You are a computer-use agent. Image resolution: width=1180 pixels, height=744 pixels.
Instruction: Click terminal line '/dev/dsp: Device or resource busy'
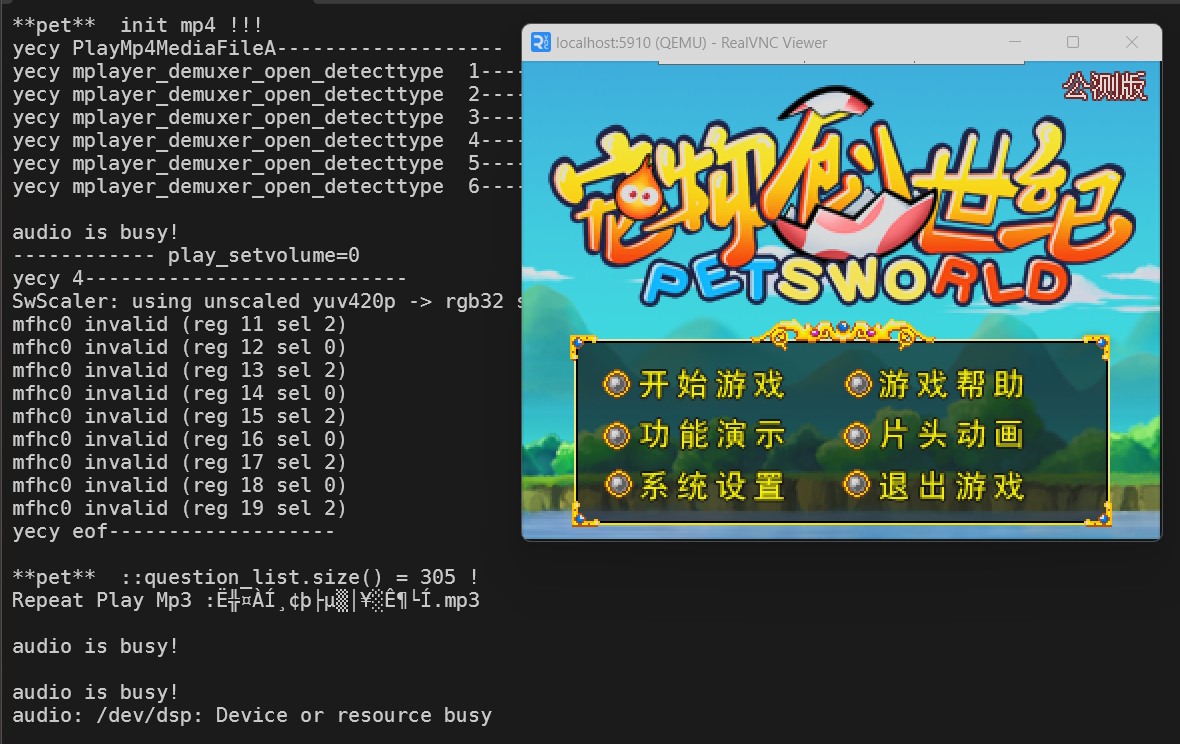tap(252, 715)
